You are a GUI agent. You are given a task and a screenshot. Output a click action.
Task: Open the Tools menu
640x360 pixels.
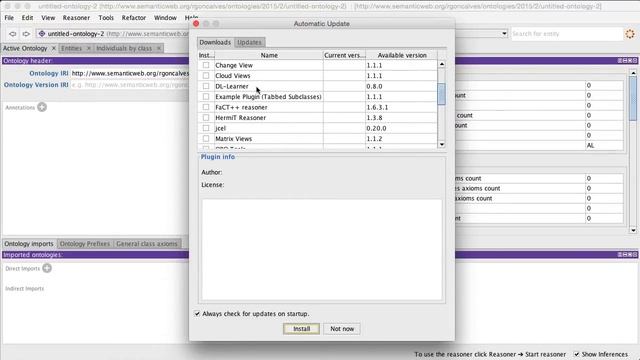click(106, 18)
